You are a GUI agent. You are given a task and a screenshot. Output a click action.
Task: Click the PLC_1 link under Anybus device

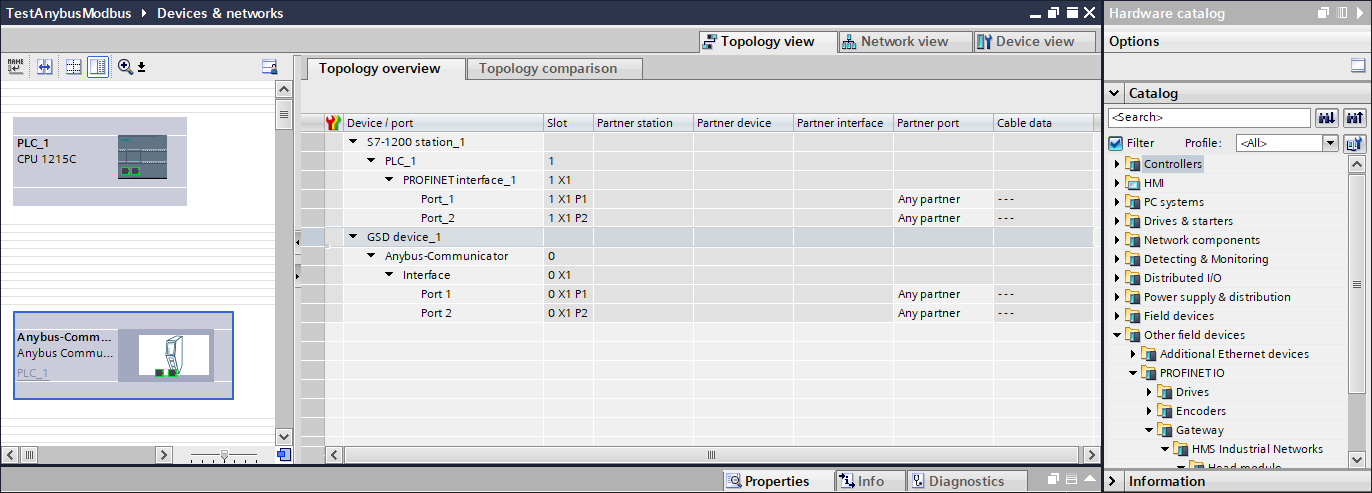click(32, 373)
